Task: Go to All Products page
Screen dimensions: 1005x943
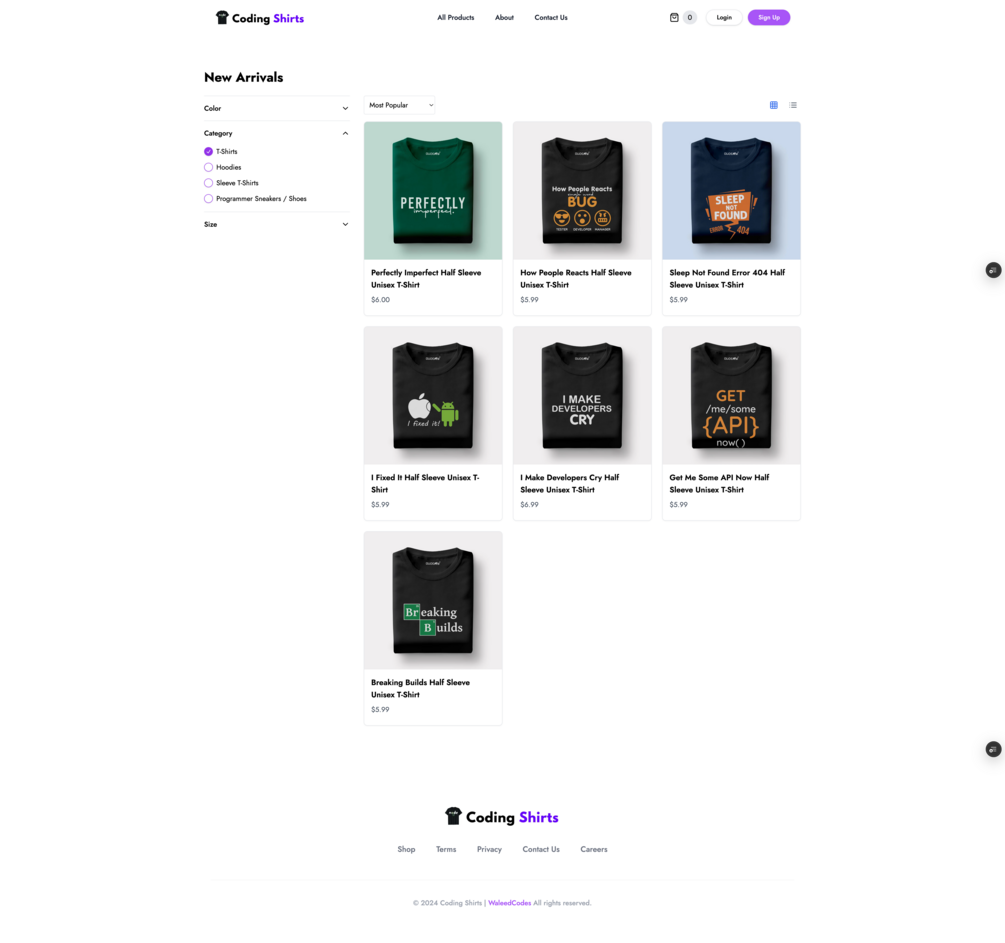Action: point(456,17)
